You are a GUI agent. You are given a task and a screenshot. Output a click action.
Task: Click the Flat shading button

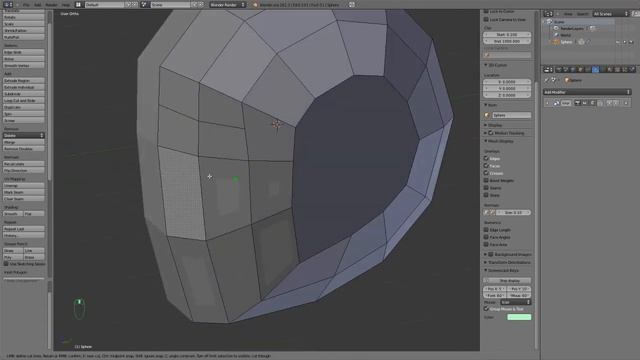[34, 214]
